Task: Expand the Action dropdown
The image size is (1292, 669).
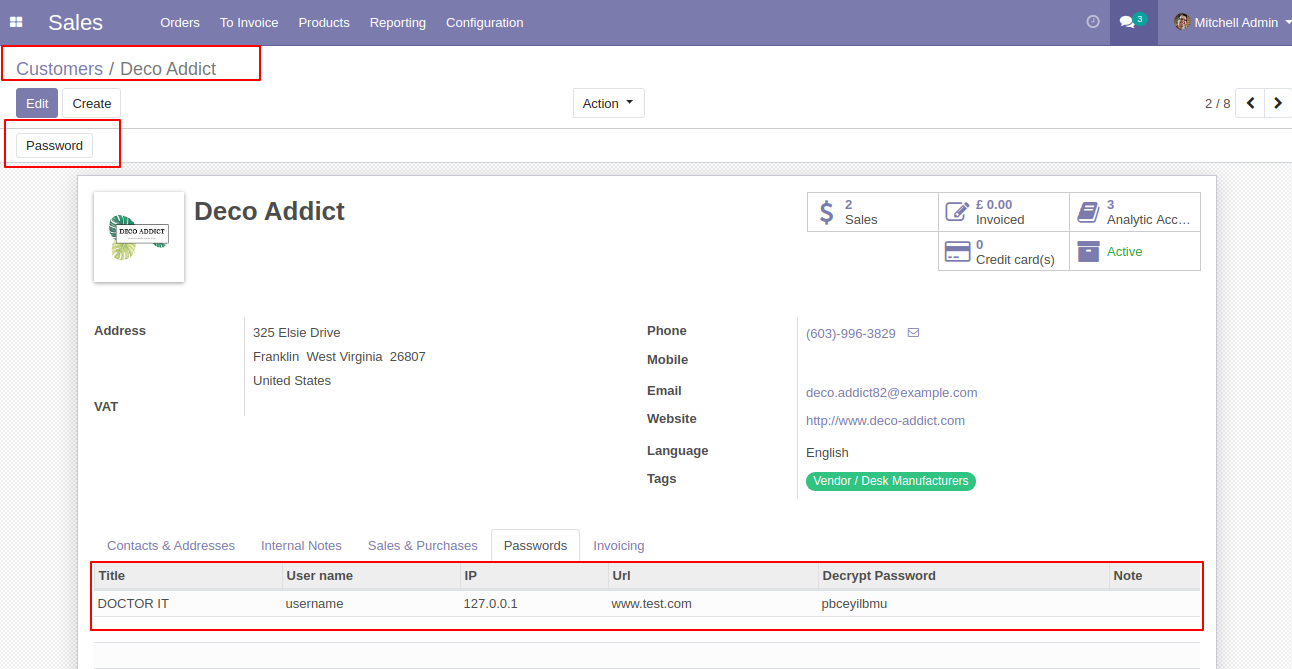Action: pyautogui.click(x=608, y=103)
